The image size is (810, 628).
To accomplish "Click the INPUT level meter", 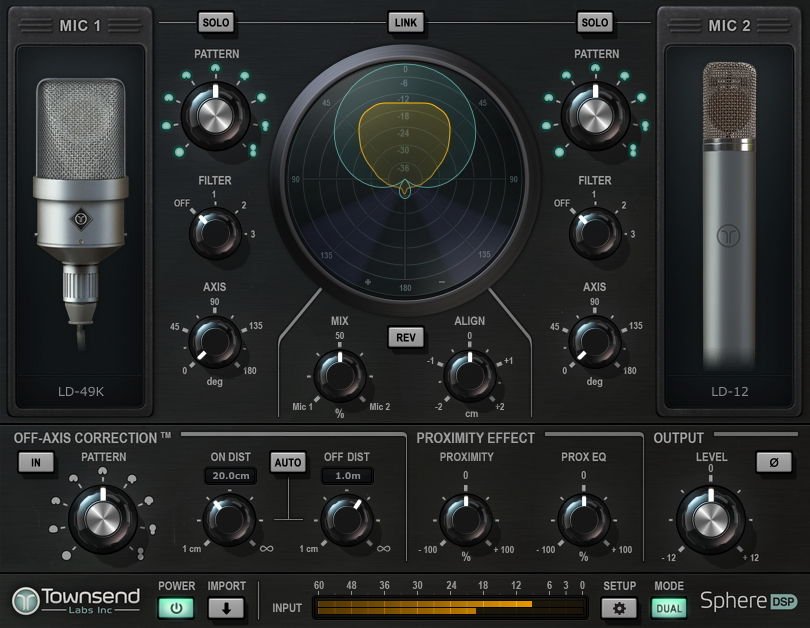I will tap(450, 607).
